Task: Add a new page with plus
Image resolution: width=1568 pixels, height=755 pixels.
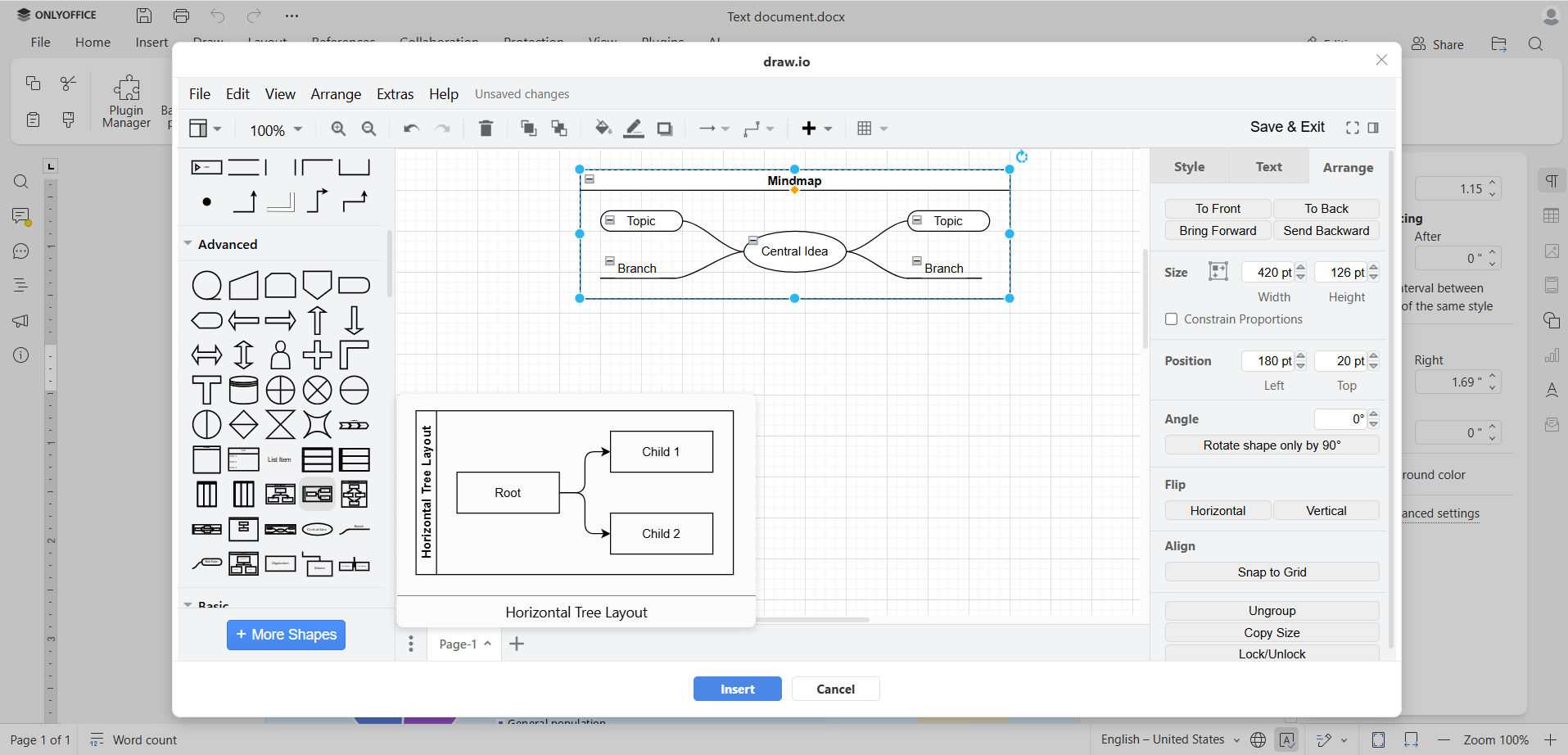Action: click(516, 644)
